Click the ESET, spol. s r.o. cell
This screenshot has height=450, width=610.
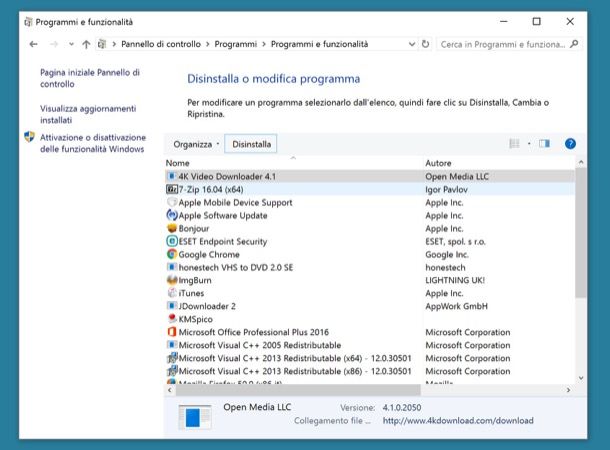[455, 242]
